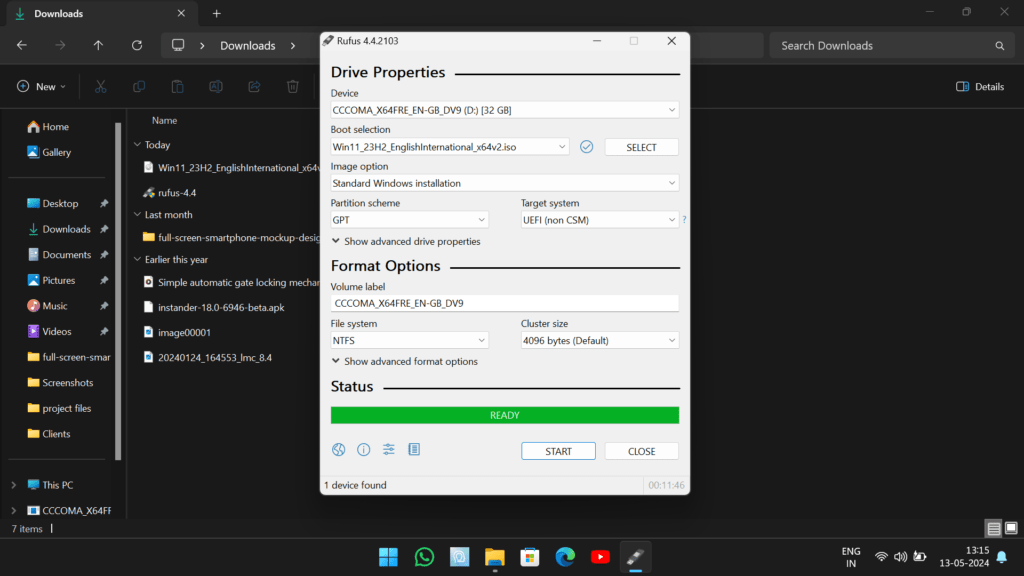
Task: Click the Target system help question mark
Action: pyautogui.click(x=684, y=220)
